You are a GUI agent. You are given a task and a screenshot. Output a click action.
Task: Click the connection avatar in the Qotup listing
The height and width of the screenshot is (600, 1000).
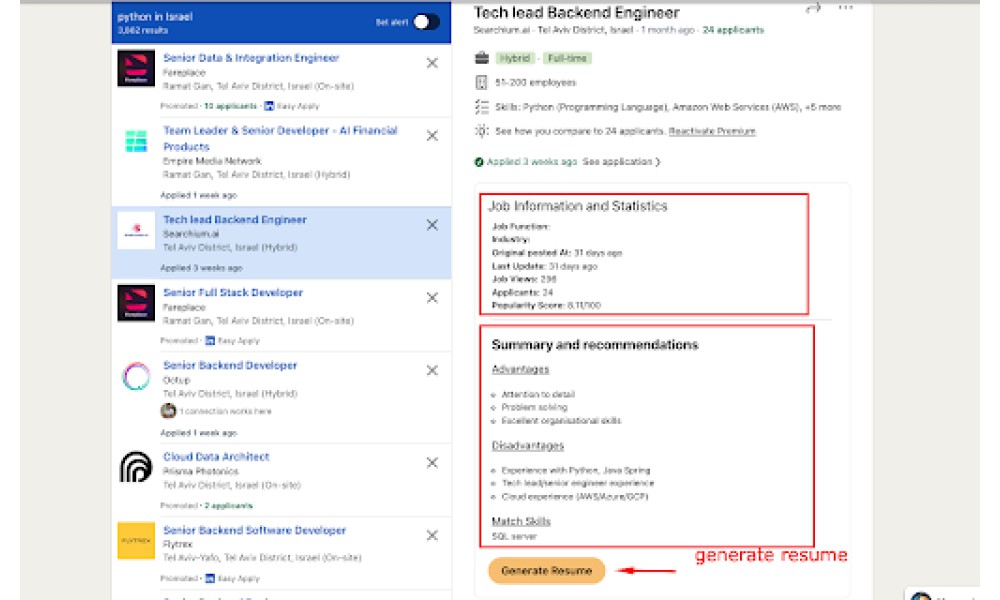[168, 411]
